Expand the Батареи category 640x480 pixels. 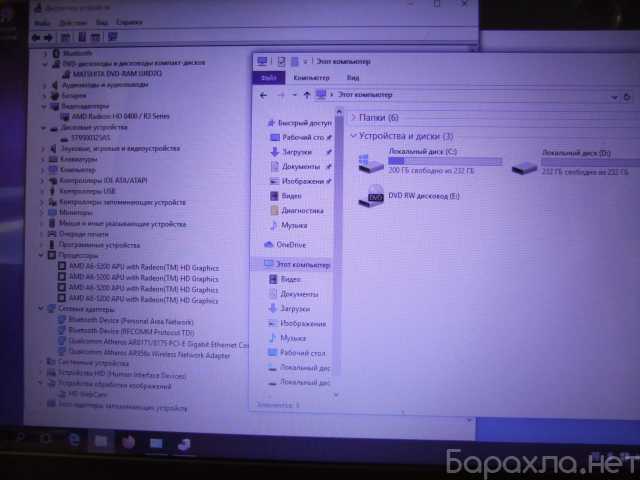pos(44,96)
